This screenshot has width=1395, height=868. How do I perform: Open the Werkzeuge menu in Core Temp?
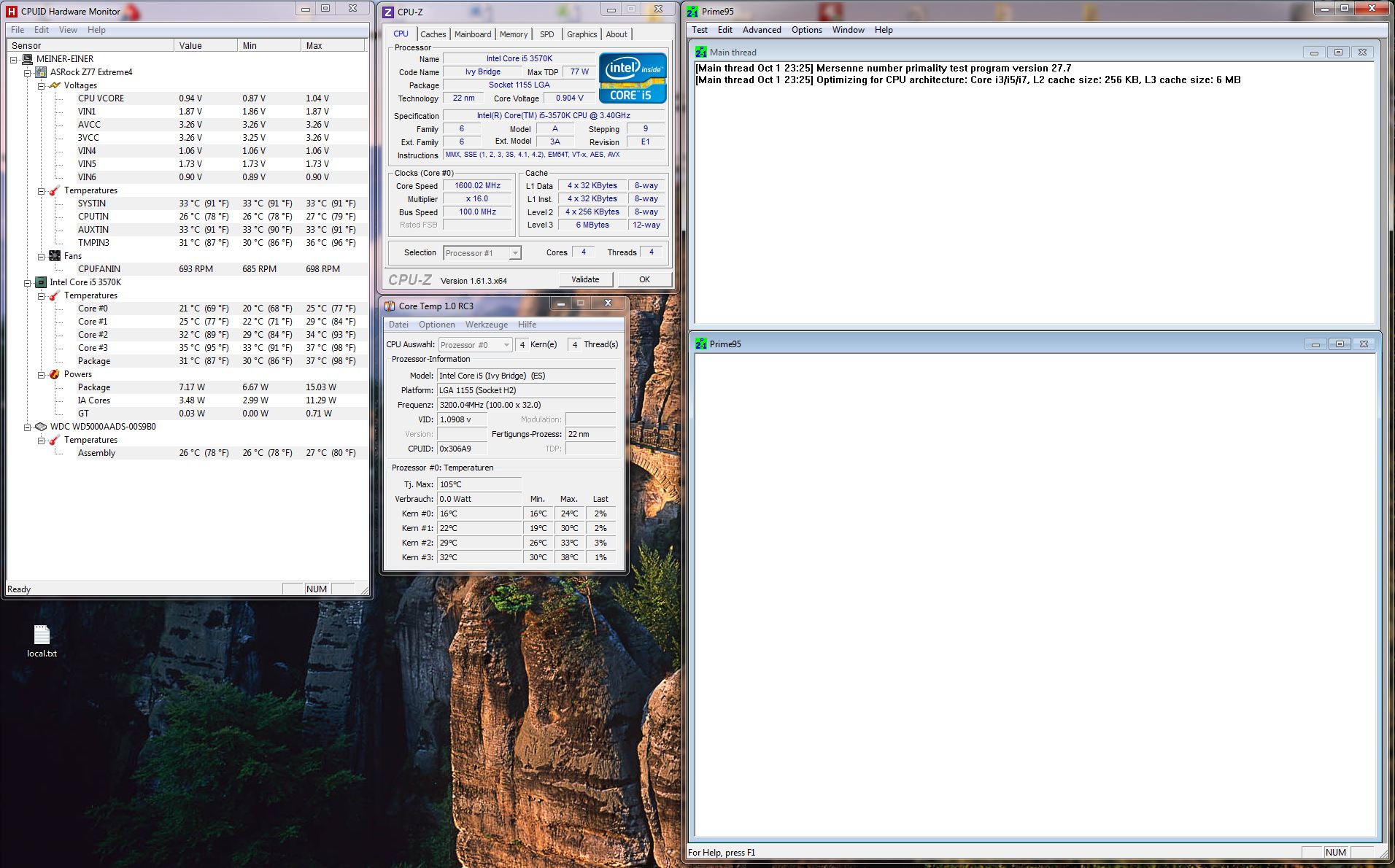(487, 325)
